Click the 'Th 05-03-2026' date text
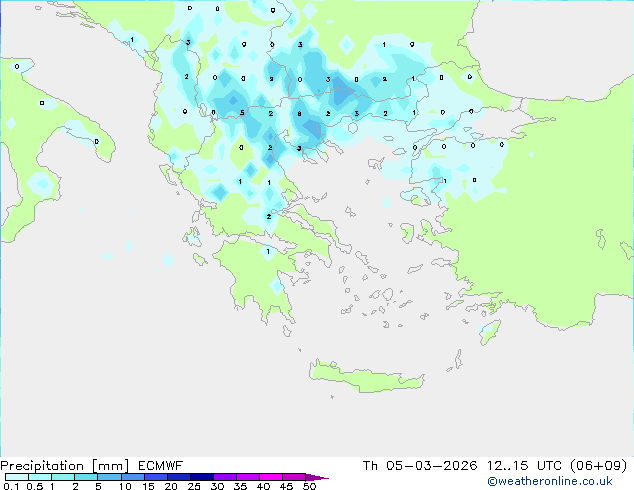The height and width of the screenshot is (490, 634). 420,465
